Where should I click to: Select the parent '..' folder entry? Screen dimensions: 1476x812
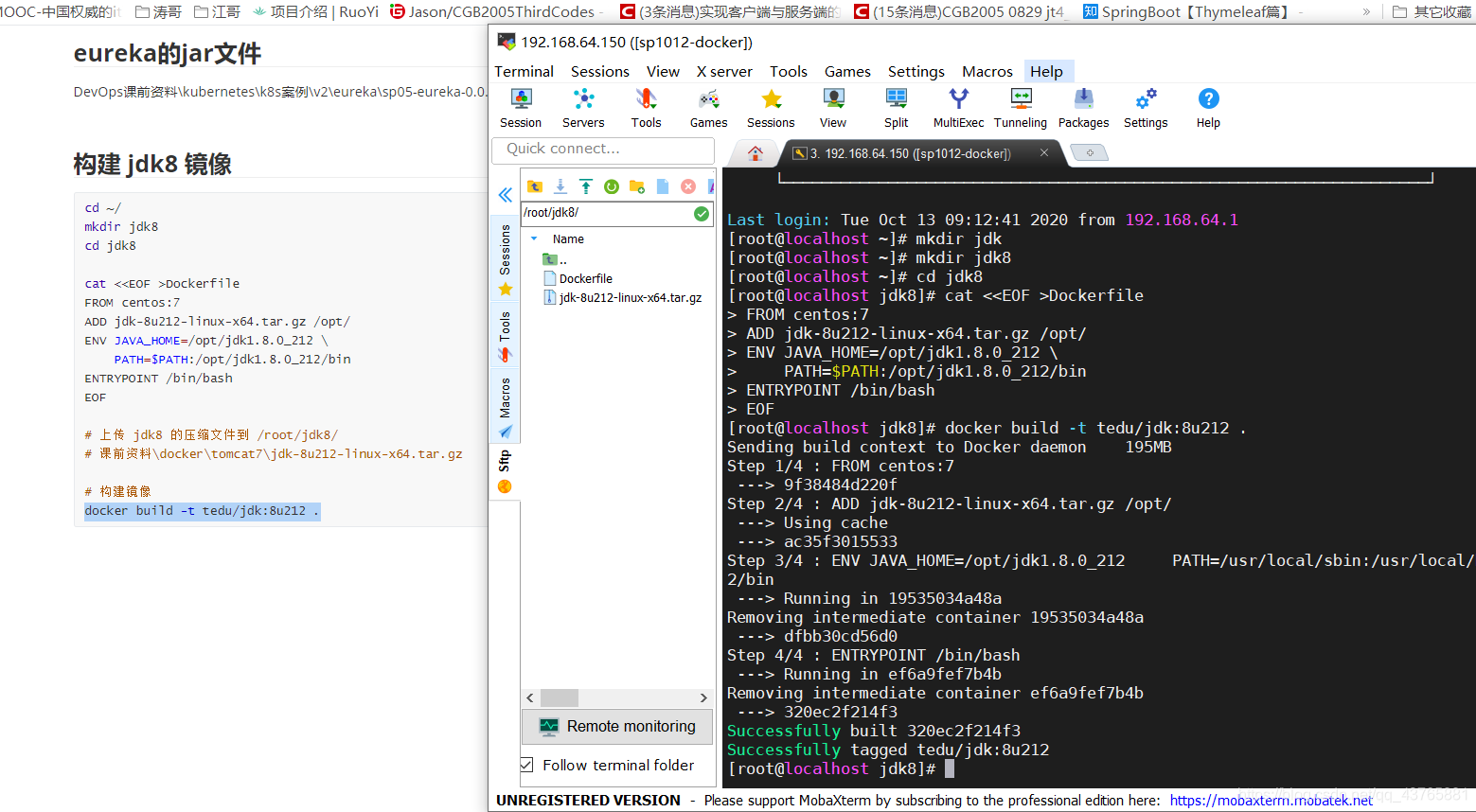tap(555, 259)
